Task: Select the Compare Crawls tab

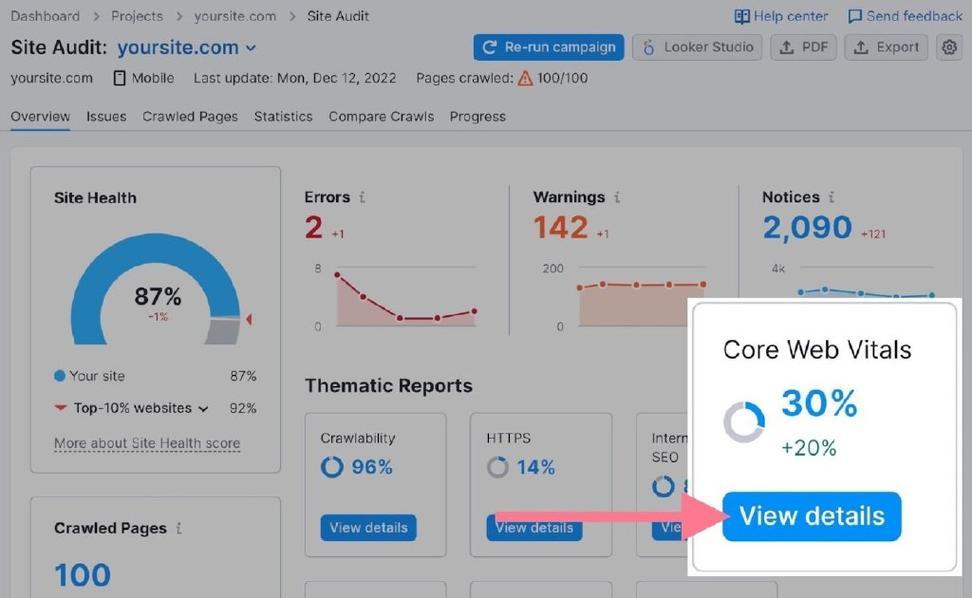Action: (381, 117)
